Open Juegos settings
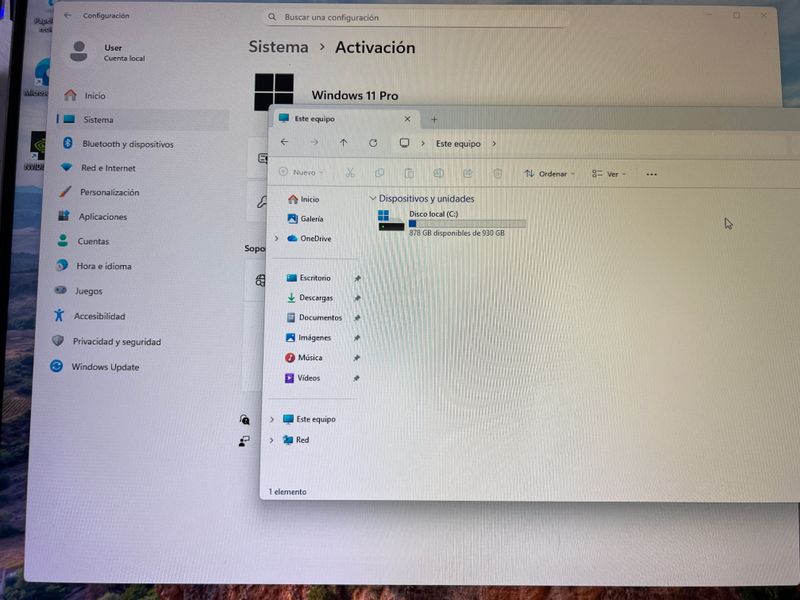Screen dimensions: 800x600 (78, 291)
